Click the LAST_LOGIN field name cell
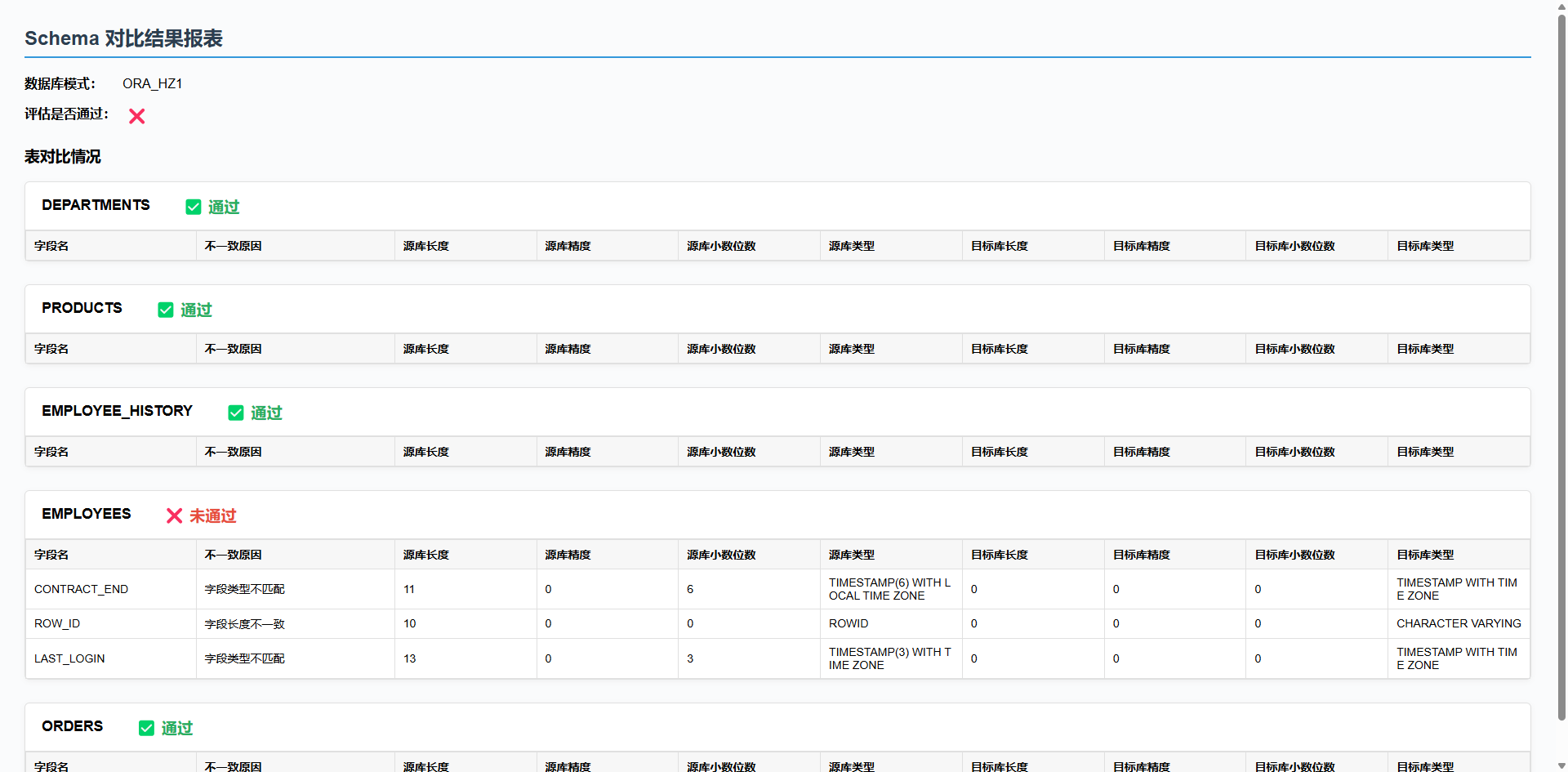 69,658
